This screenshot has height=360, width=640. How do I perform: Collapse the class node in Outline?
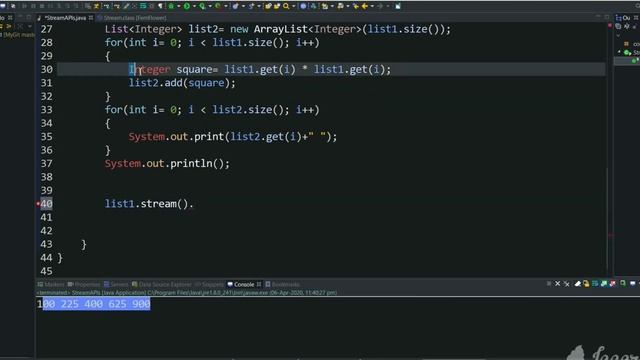620,52
